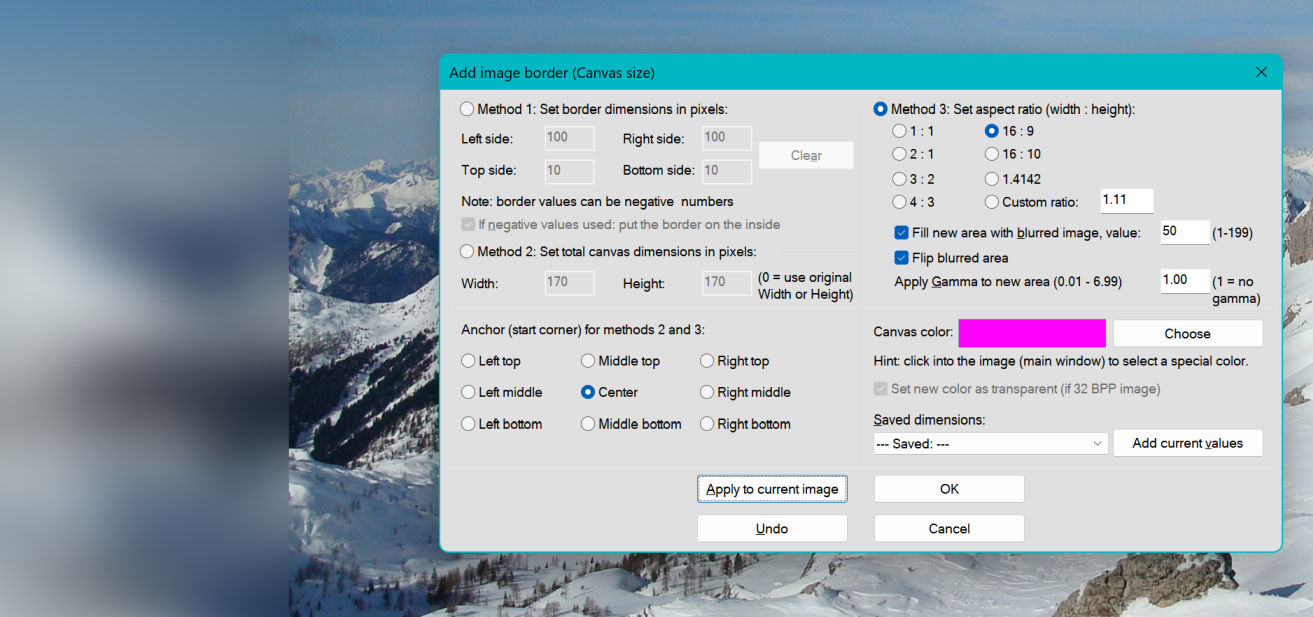Pick the 1.4142 aspect ratio option
The height and width of the screenshot is (617, 1313).
(992, 179)
